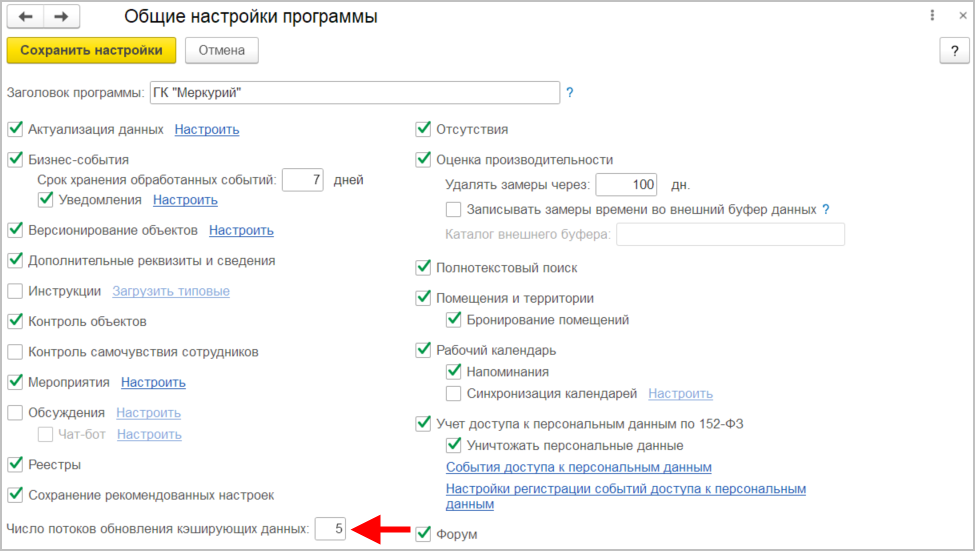The height and width of the screenshot is (551, 975).
Task: Open События доступа к персональным данным link
Action: [578, 468]
